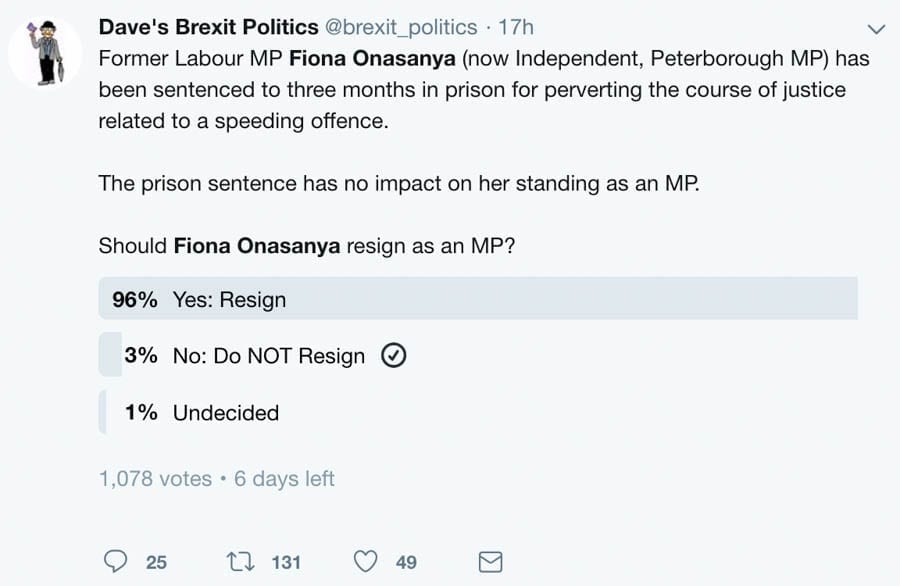Click the selected vote checkmark icon
The image size is (900, 586).
click(x=394, y=356)
